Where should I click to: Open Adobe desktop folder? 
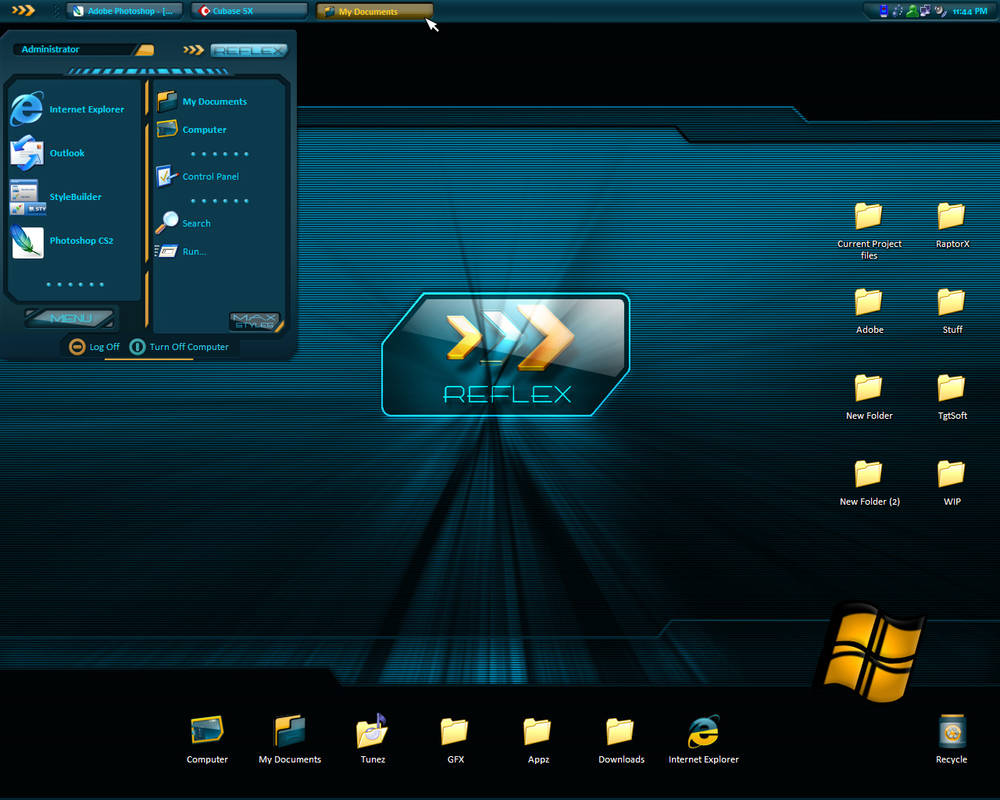click(x=869, y=311)
